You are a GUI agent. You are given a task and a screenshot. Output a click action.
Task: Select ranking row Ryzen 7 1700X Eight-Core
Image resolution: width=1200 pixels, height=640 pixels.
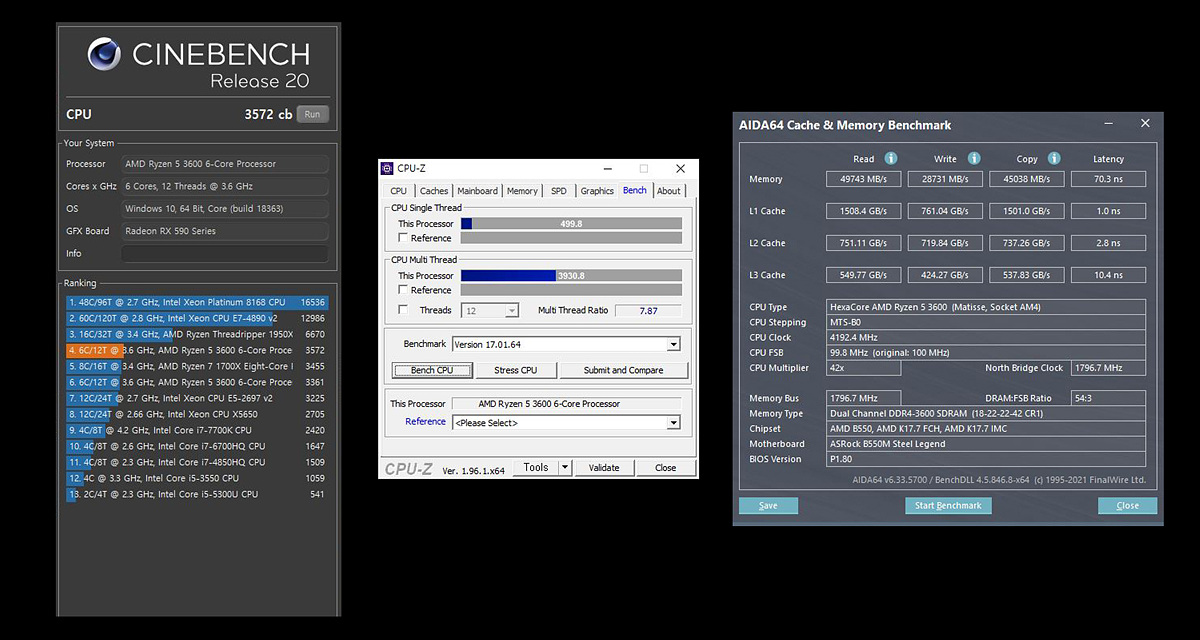coord(196,366)
